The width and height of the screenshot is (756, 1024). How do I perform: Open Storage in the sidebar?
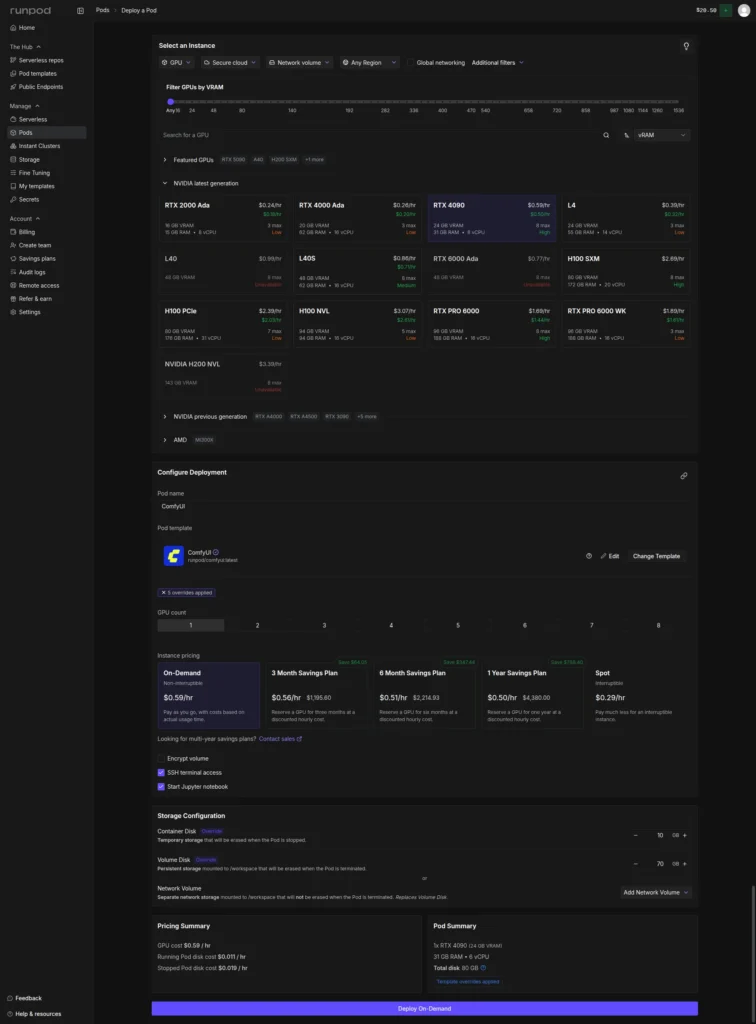pos(29,159)
